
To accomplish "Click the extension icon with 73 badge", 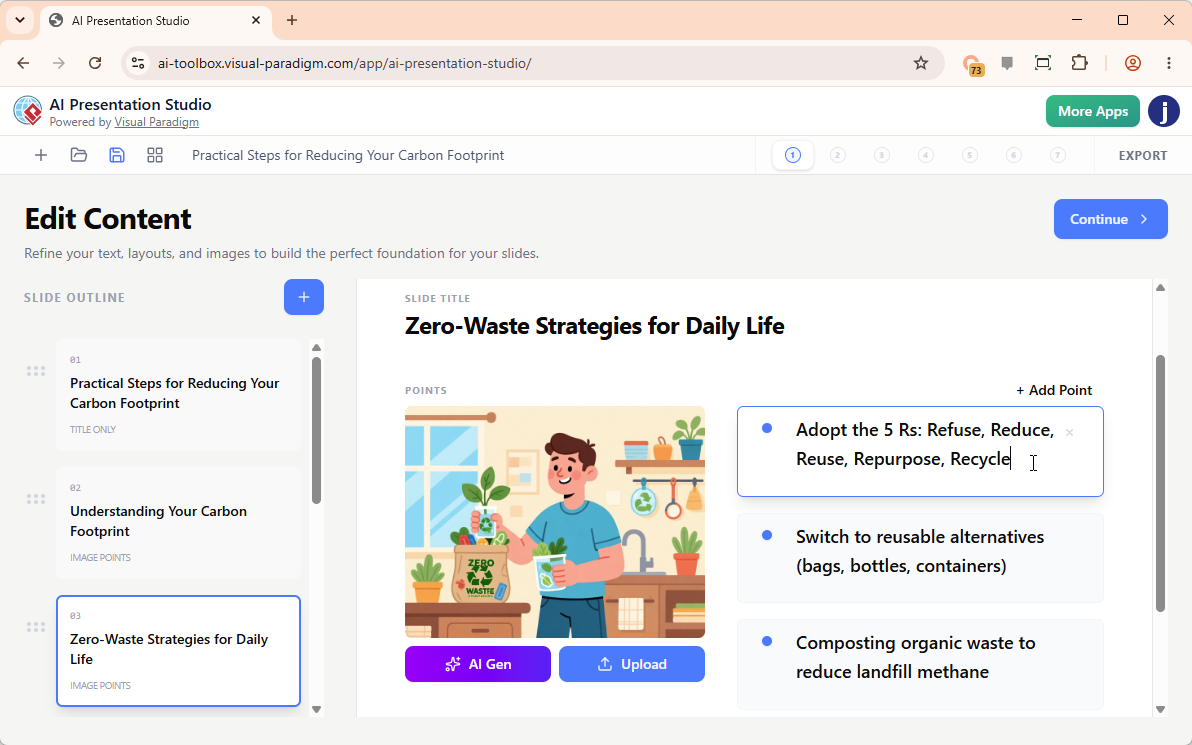I will coord(972,65).
